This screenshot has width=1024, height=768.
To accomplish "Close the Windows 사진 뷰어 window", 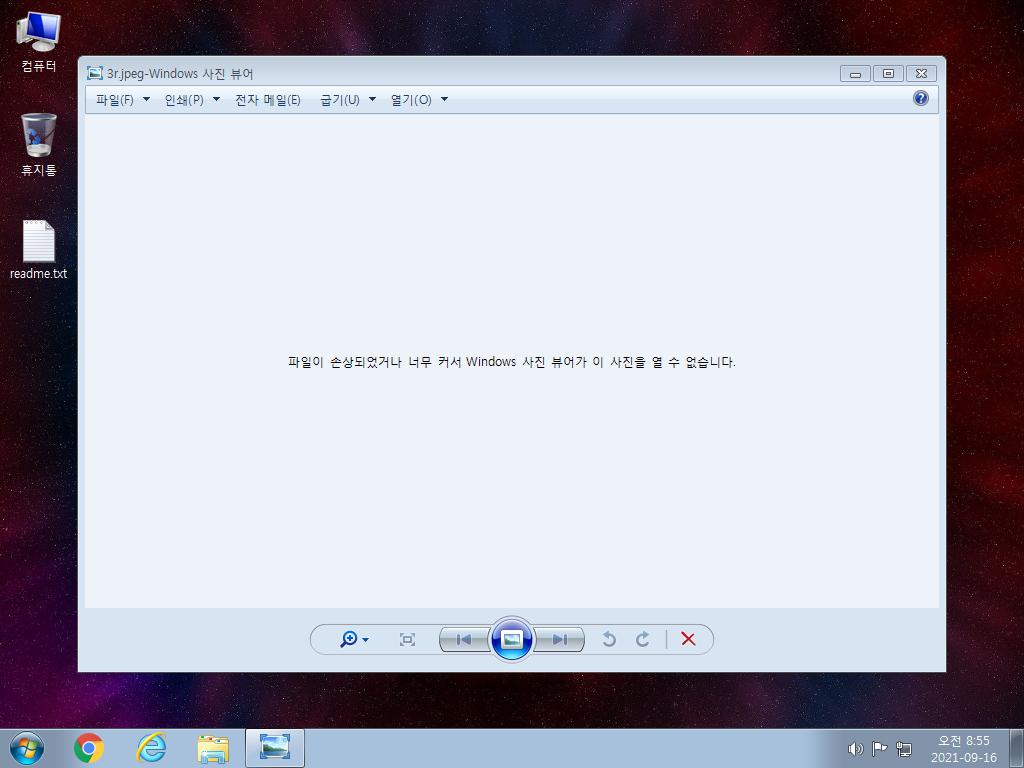I will pos(921,74).
